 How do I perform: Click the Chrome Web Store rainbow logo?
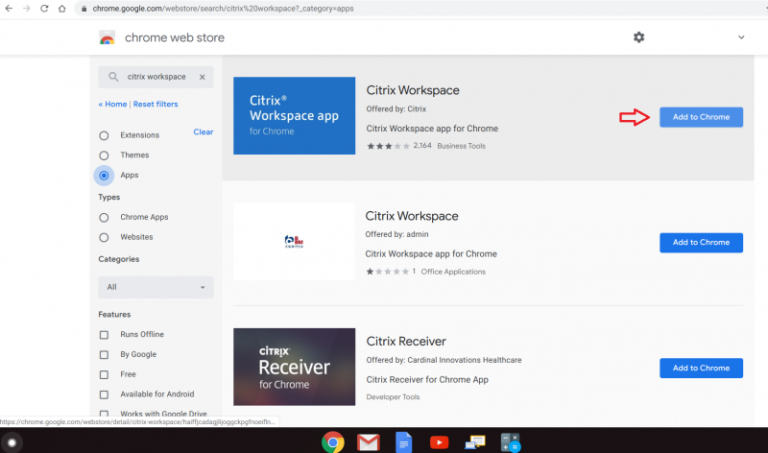coord(107,38)
